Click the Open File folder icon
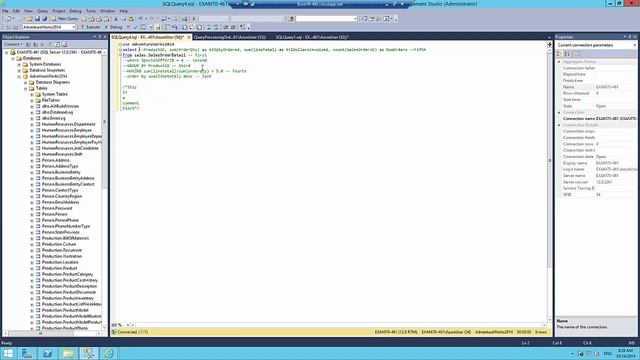The image size is (640, 360). coord(29,19)
